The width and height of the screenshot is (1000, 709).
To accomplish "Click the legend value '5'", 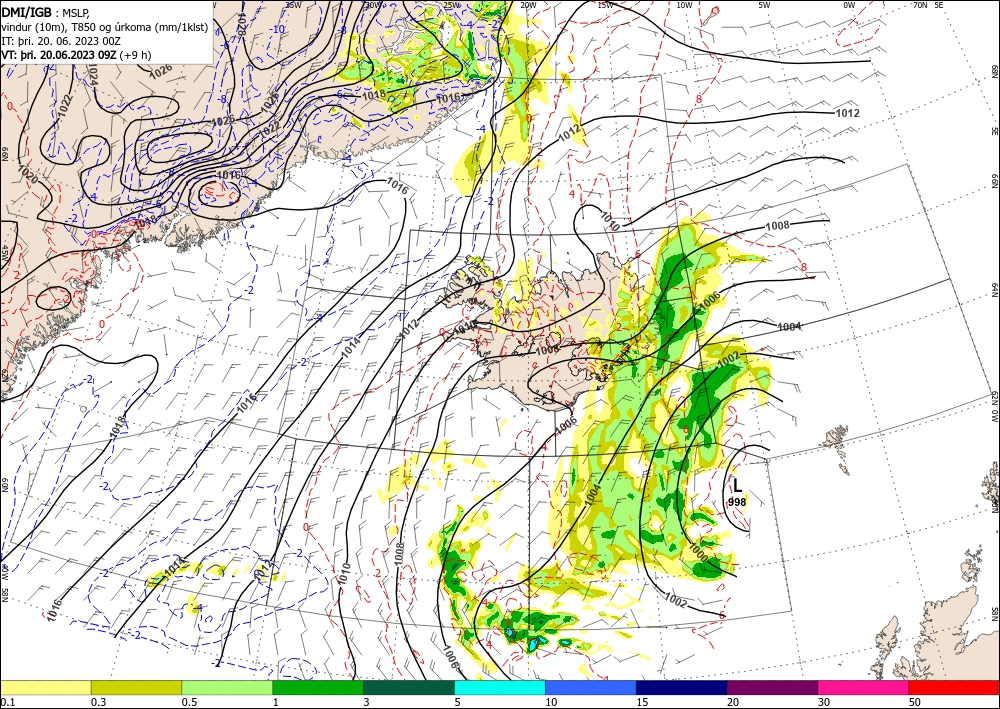I will tap(458, 702).
